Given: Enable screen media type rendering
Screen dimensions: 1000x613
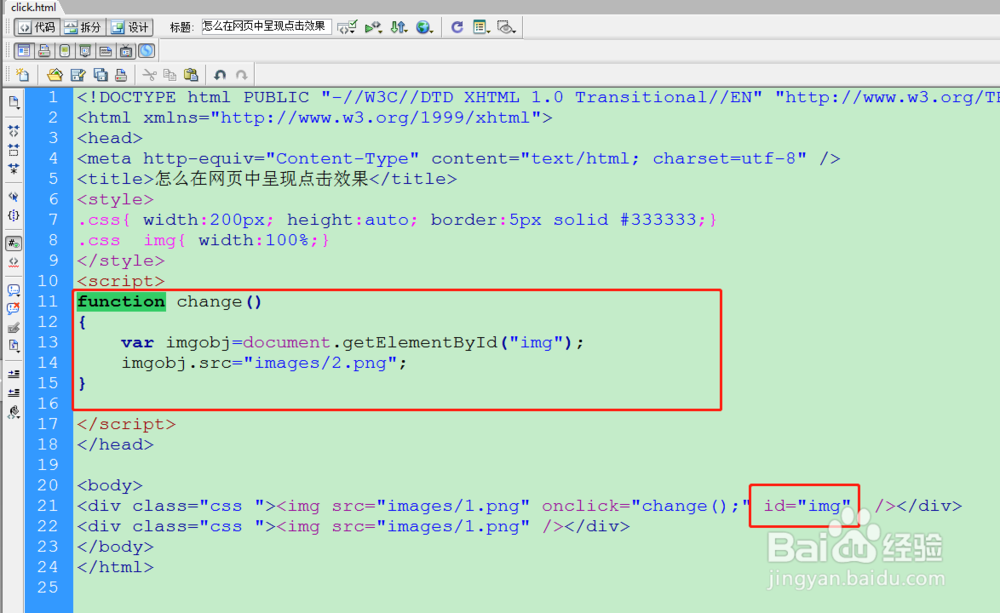Looking at the screenshot, I should (24, 50).
